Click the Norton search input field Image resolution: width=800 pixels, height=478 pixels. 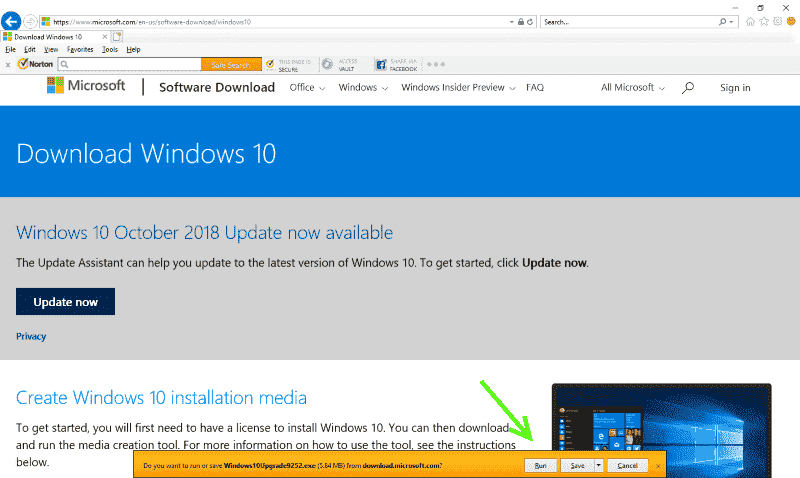point(130,64)
